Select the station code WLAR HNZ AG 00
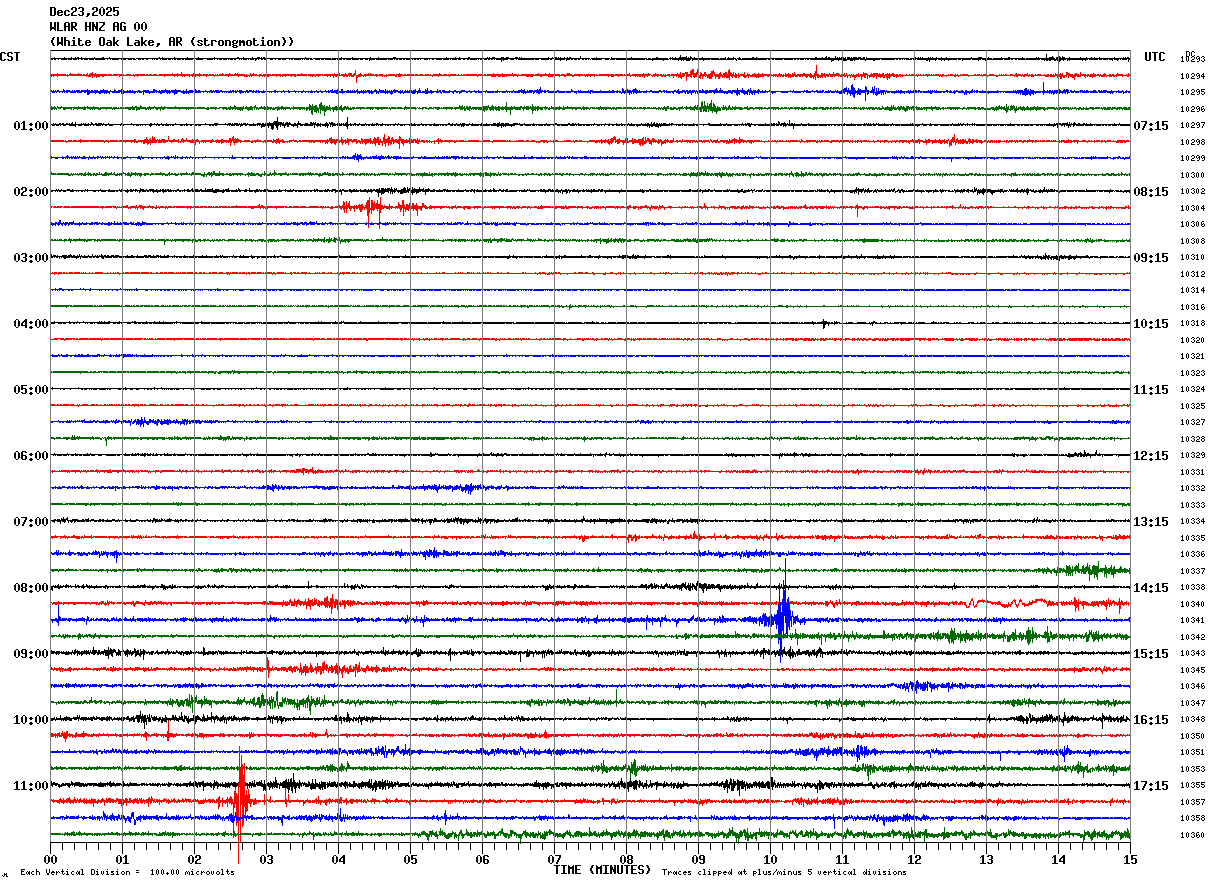The width and height of the screenshot is (1210, 886). pos(98,27)
